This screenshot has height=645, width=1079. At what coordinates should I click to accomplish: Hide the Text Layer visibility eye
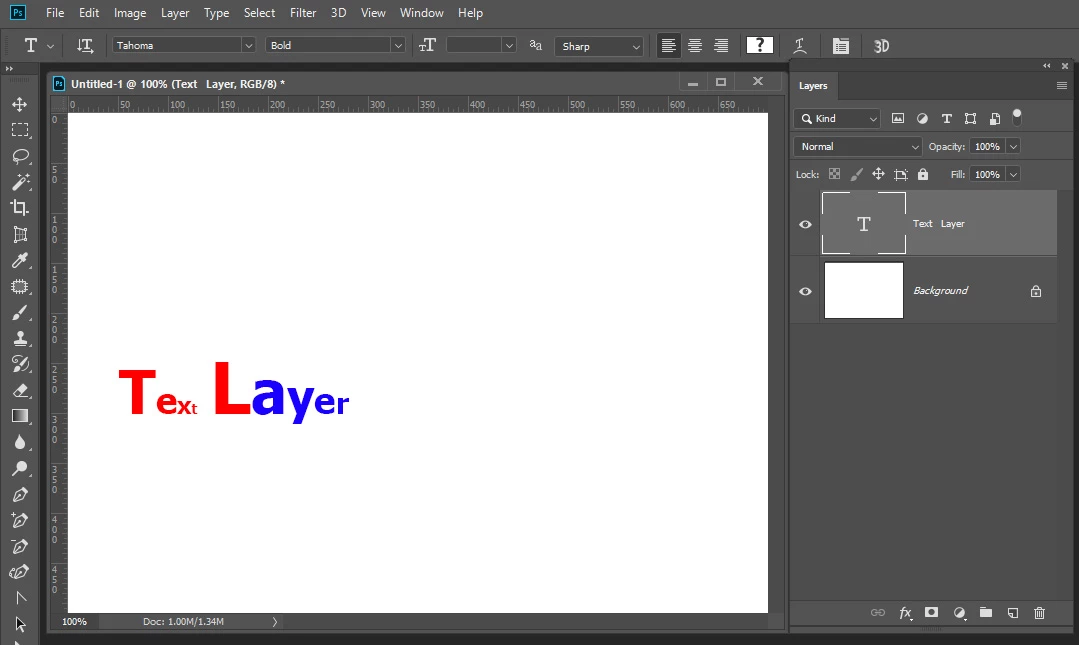pyautogui.click(x=804, y=224)
